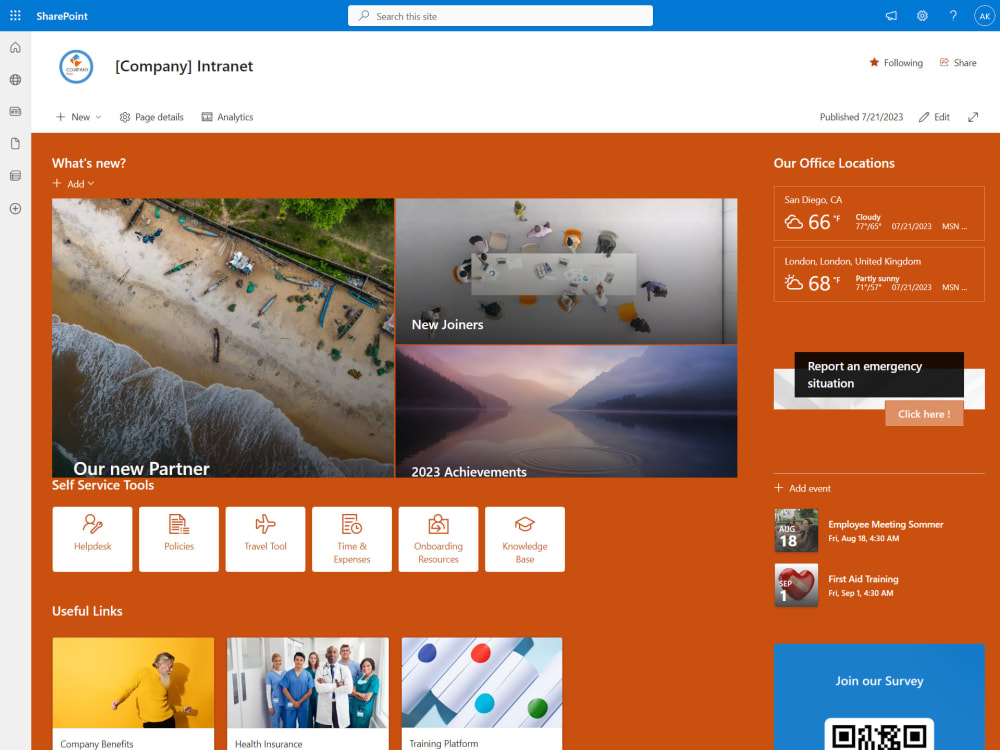The height and width of the screenshot is (750, 1000).
Task: Open the Knowledge Base
Action: click(524, 539)
